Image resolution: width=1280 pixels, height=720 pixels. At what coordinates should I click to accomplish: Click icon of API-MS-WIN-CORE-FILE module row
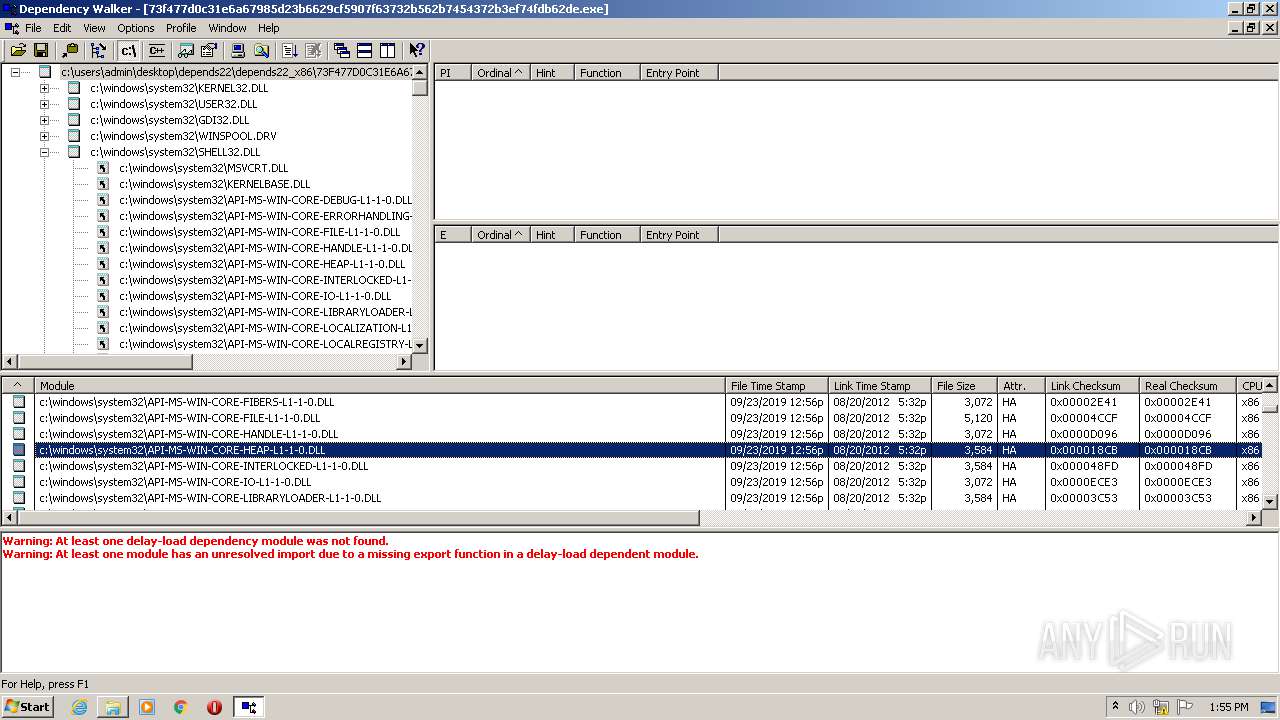[18, 418]
